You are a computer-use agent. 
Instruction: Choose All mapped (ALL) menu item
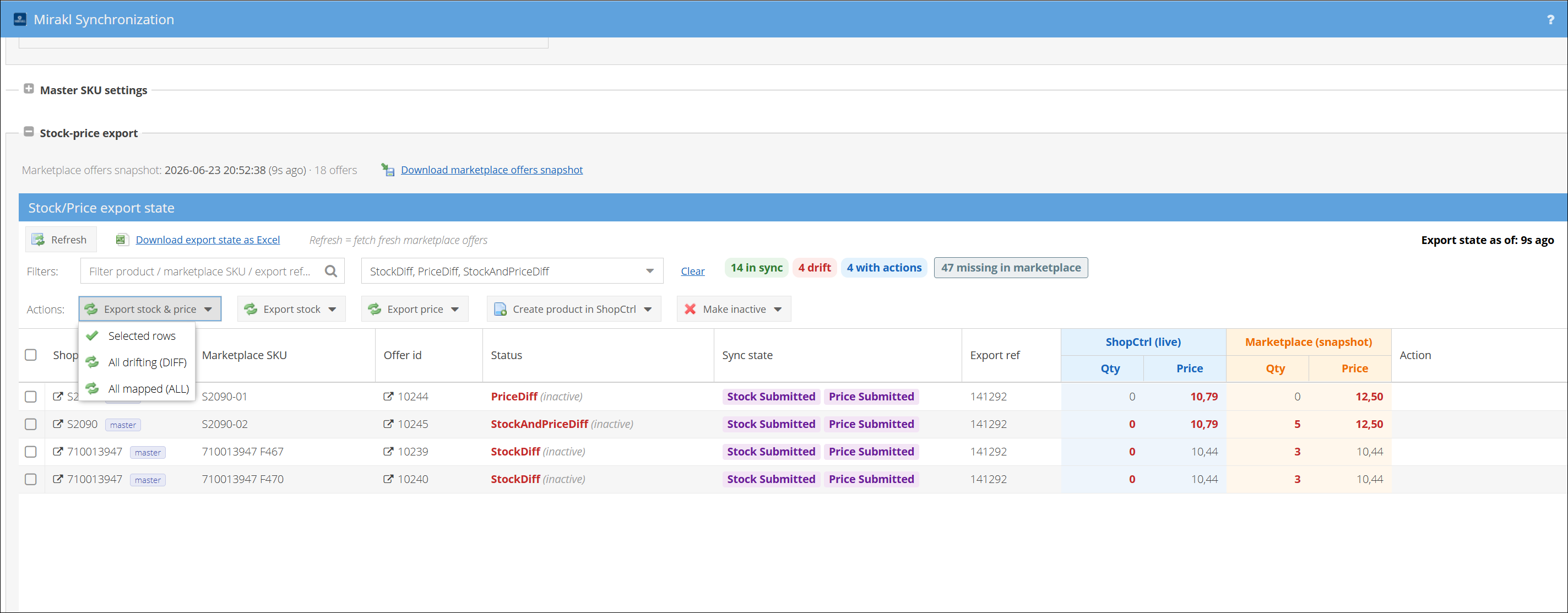137,388
